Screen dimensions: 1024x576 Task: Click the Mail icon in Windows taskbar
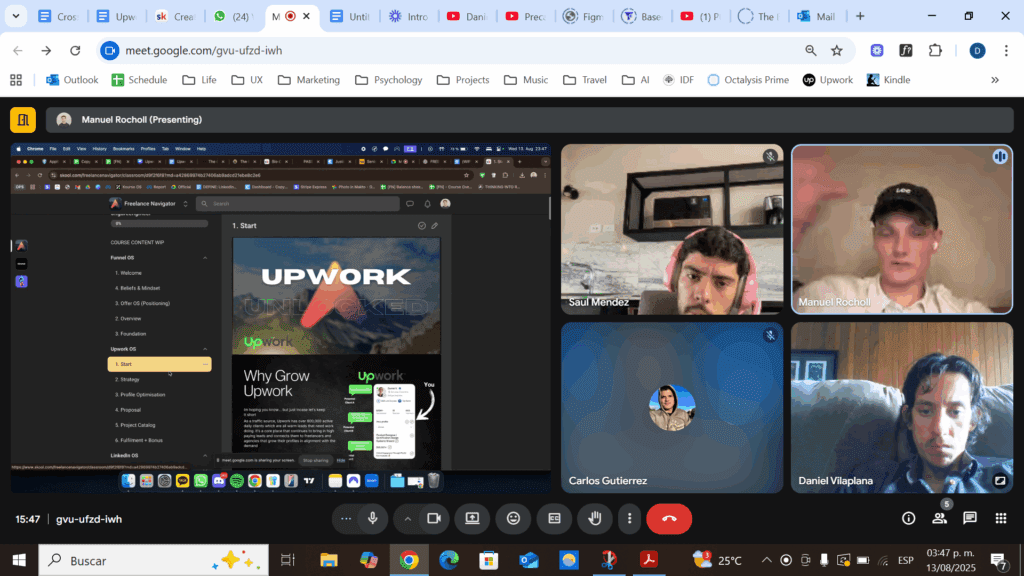529,560
